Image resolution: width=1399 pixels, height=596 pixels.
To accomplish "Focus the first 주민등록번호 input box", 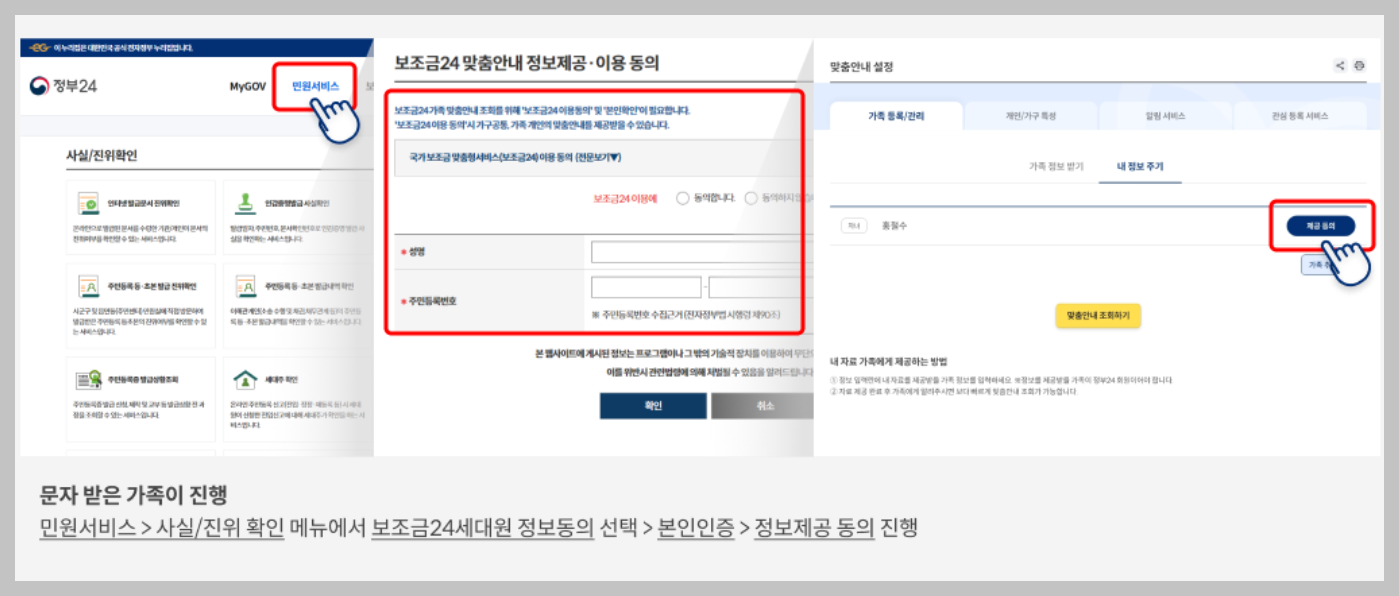I will [x=646, y=288].
